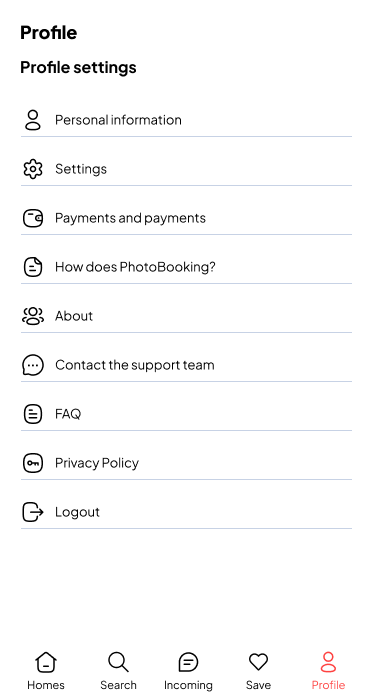372x700 pixels.
Task: Click the logout arrow icon
Action: [x=33, y=512]
